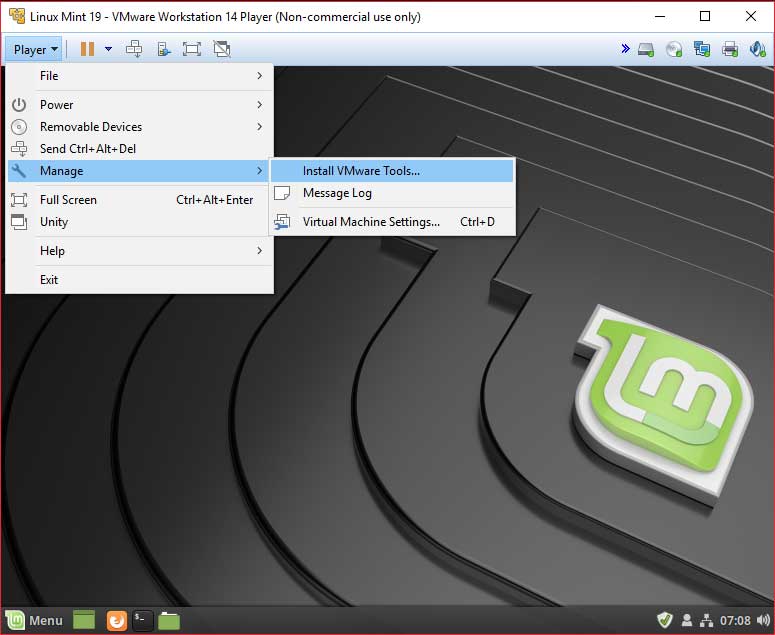
Task: Enter full screen via toolbar icon
Action: [192, 49]
